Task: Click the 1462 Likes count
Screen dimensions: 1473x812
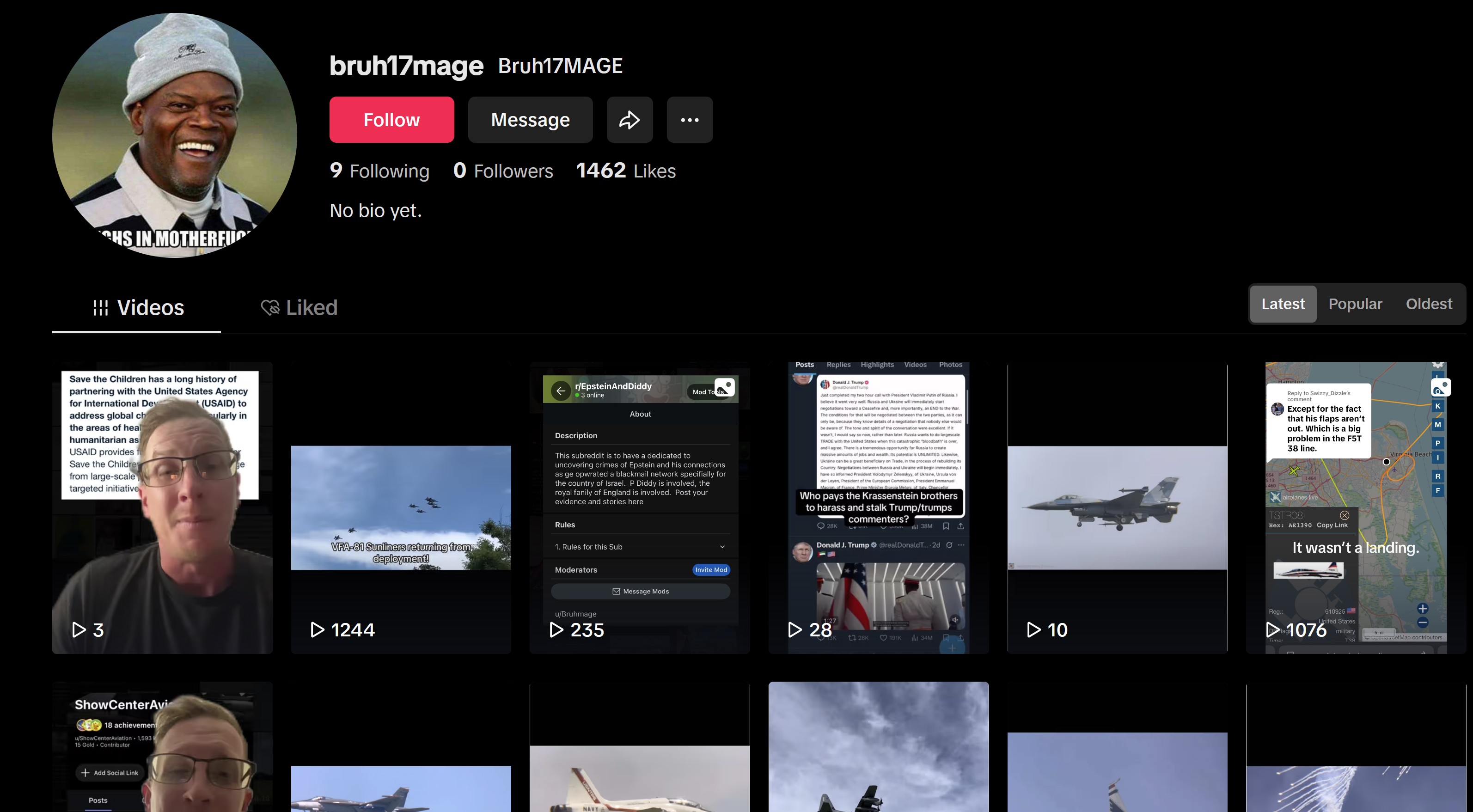Action: [x=625, y=171]
